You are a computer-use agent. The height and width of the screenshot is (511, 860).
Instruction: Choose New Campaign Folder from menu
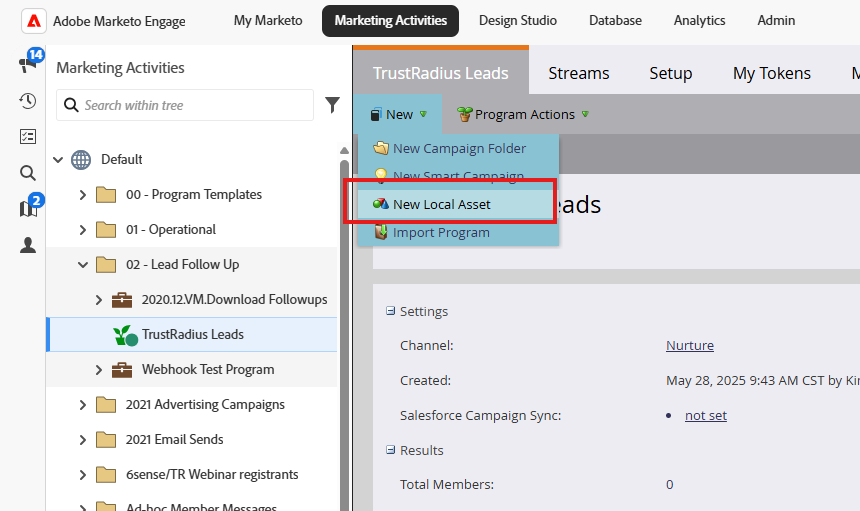coord(459,148)
